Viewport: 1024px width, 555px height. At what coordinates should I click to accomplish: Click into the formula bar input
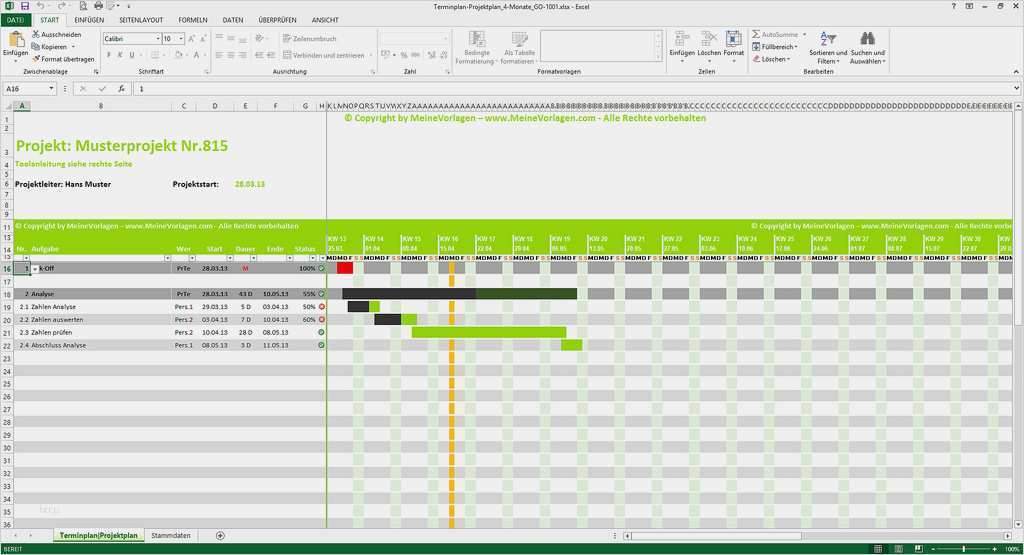coord(572,88)
